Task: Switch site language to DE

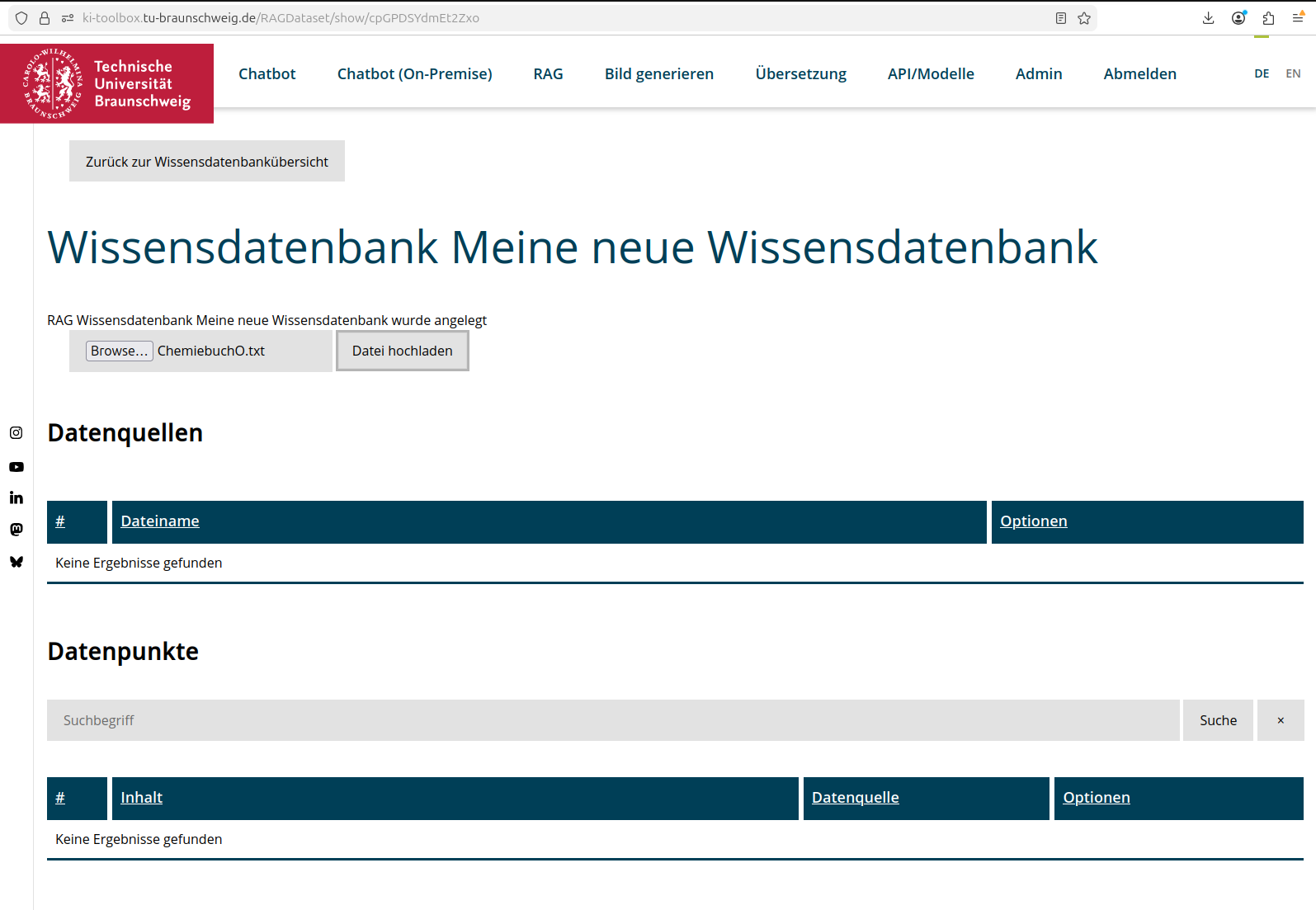Action: coord(1262,73)
